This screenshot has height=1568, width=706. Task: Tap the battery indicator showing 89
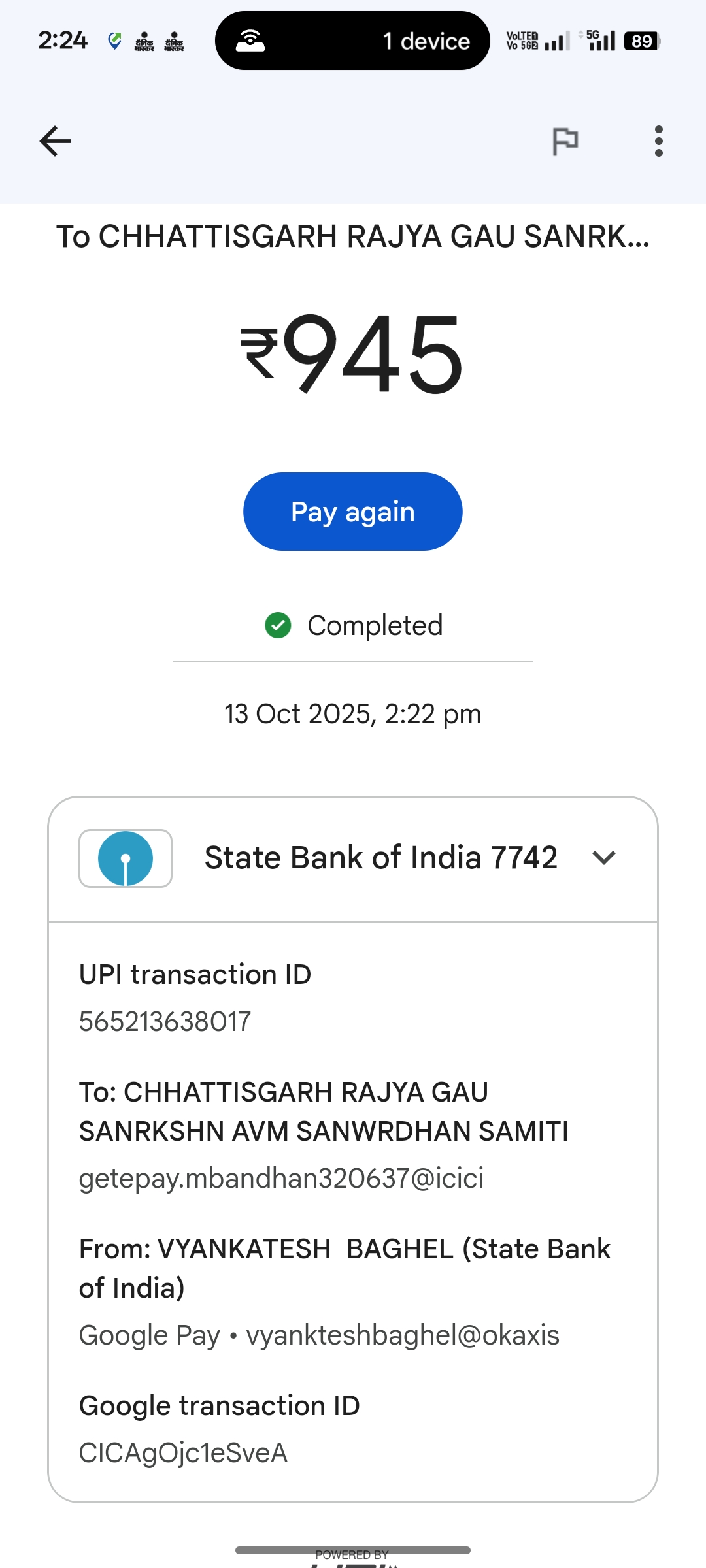642,41
